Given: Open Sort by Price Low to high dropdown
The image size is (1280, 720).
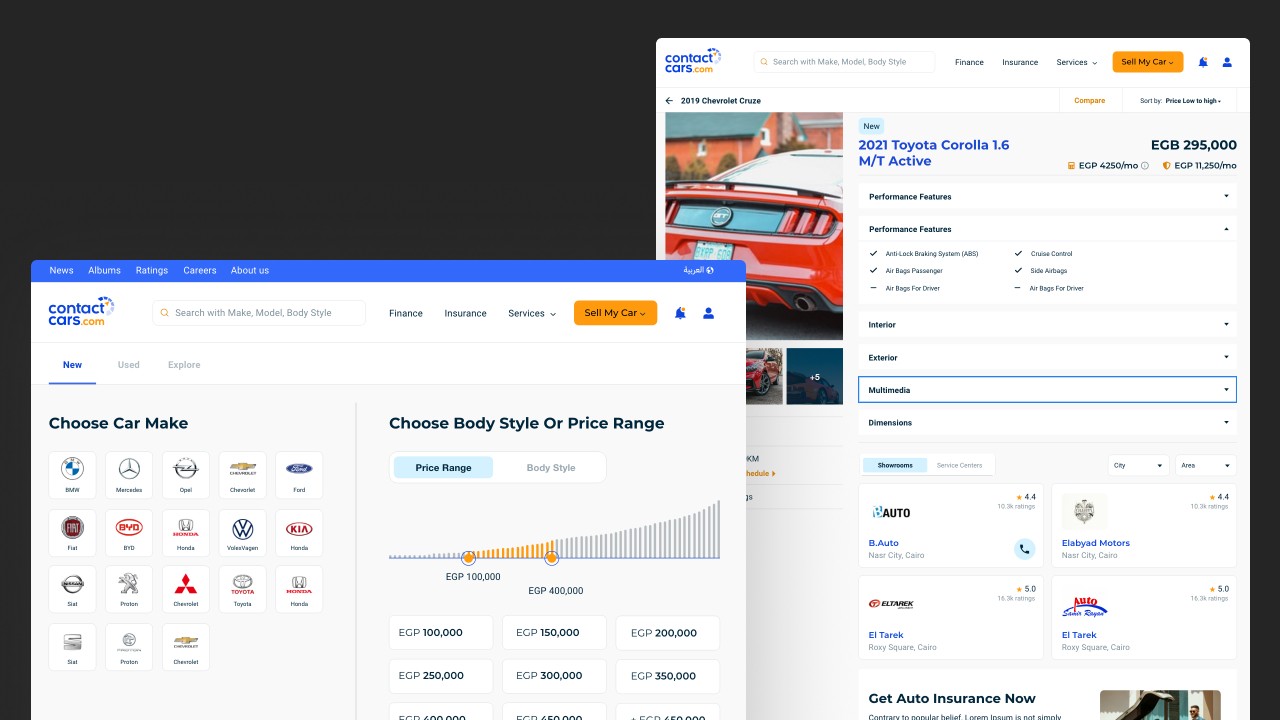Looking at the screenshot, I should pos(1180,101).
